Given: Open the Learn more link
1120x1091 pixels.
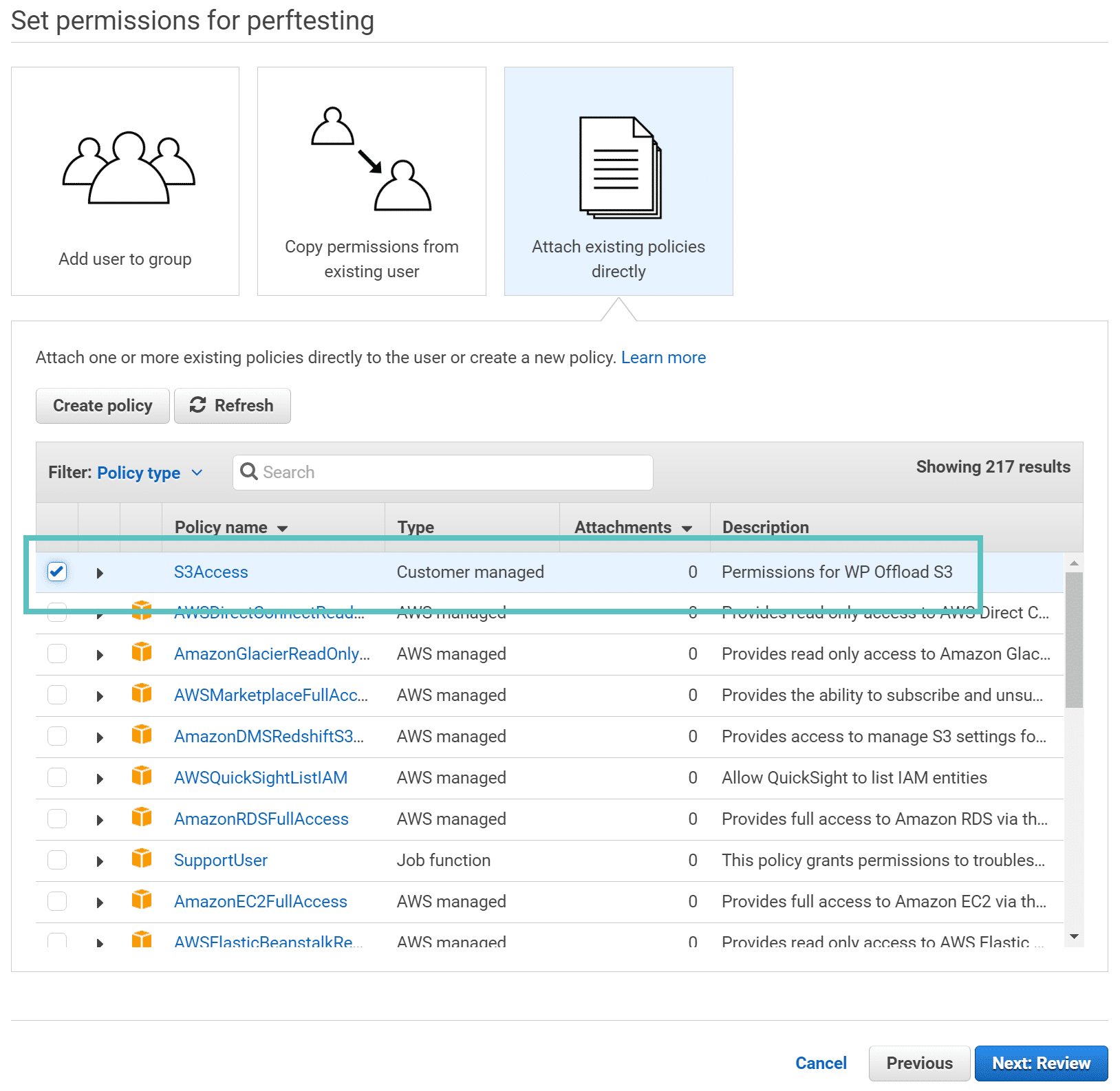Looking at the screenshot, I should click(x=663, y=357).
